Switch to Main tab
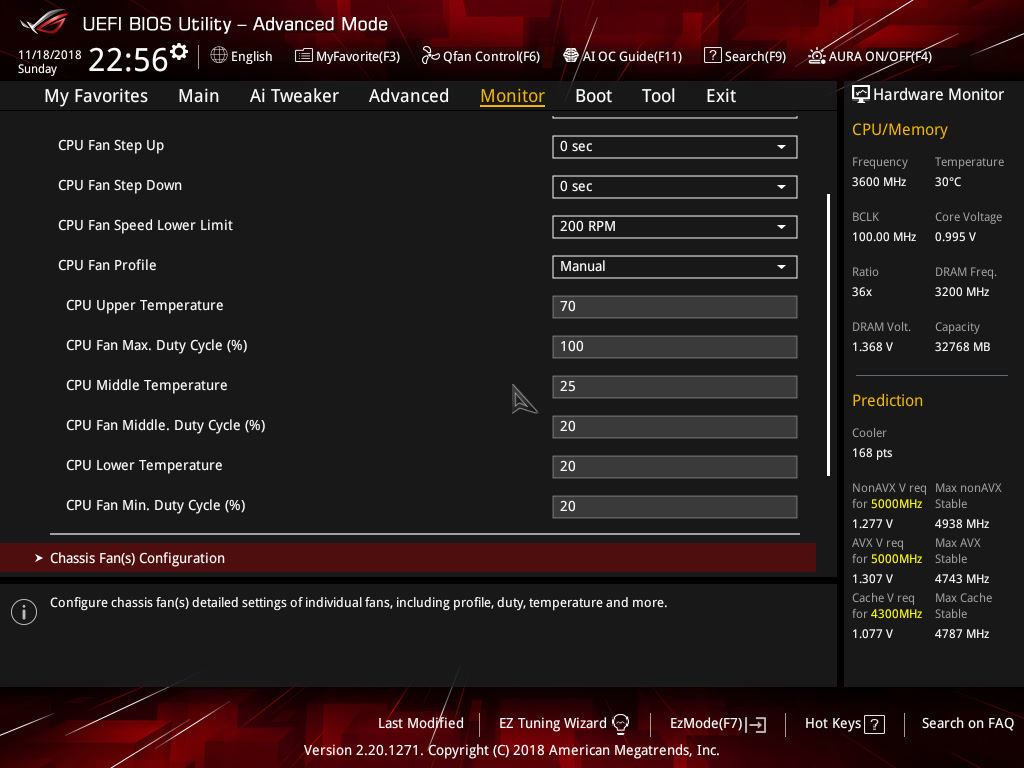The width and height of the screenshot is (1024, 768). [199, 96]
